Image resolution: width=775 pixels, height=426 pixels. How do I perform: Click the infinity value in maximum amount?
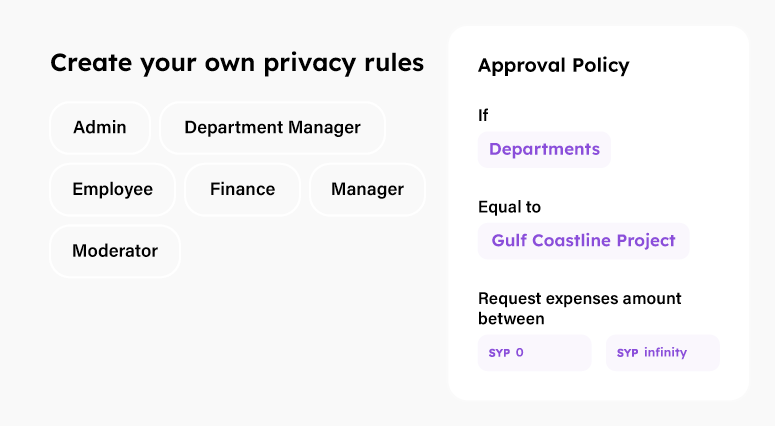(x=665, y=353)
